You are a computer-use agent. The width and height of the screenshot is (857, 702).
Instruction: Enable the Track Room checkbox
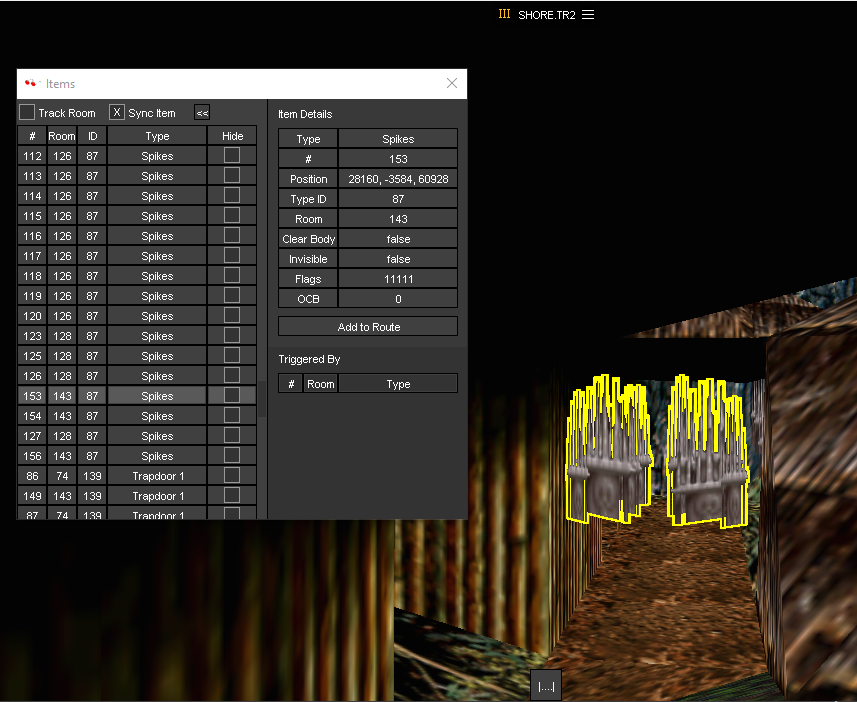[x=26, y=112]
